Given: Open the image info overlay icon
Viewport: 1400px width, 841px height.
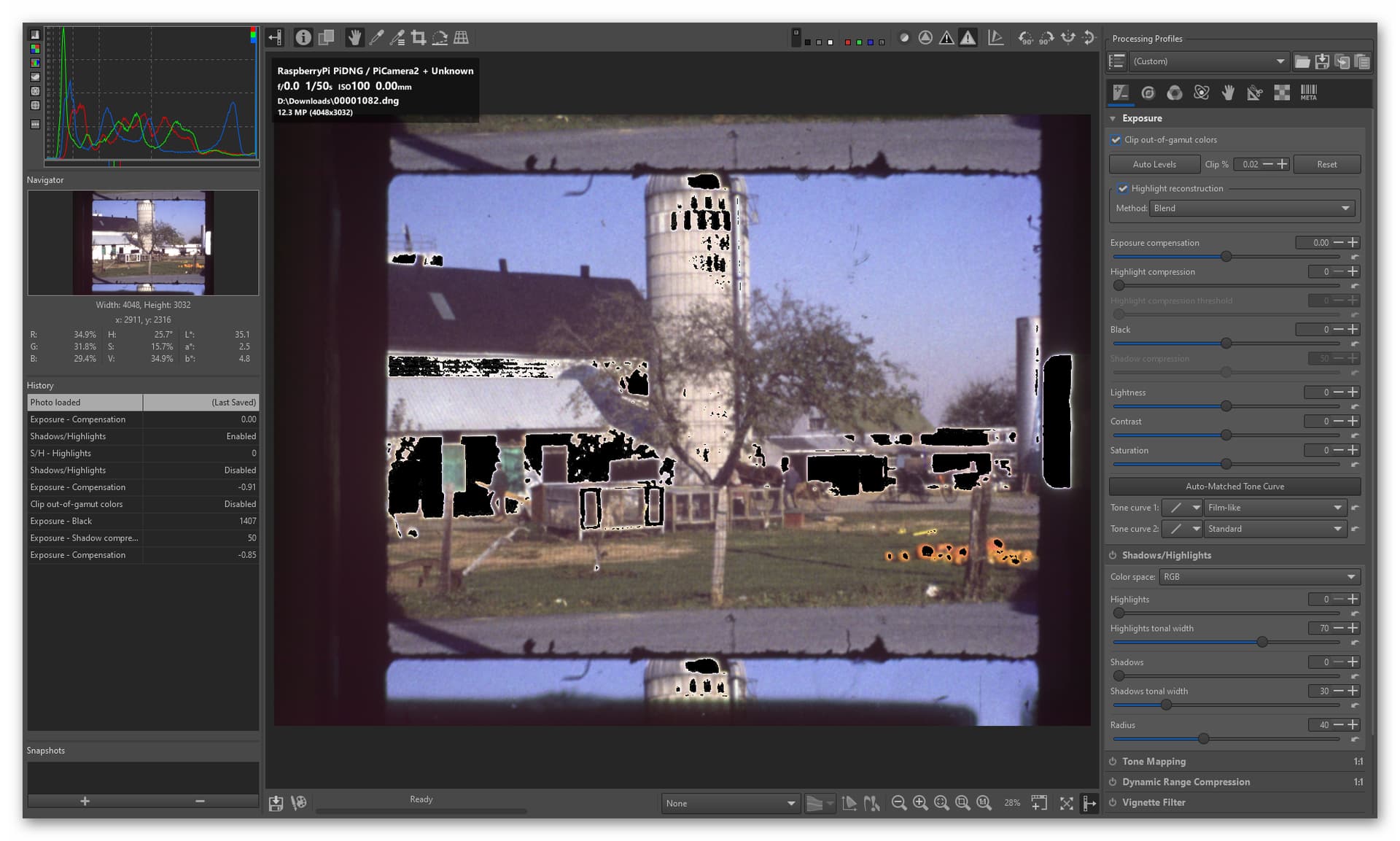Looking at the screenshot, I should point(303,37).
